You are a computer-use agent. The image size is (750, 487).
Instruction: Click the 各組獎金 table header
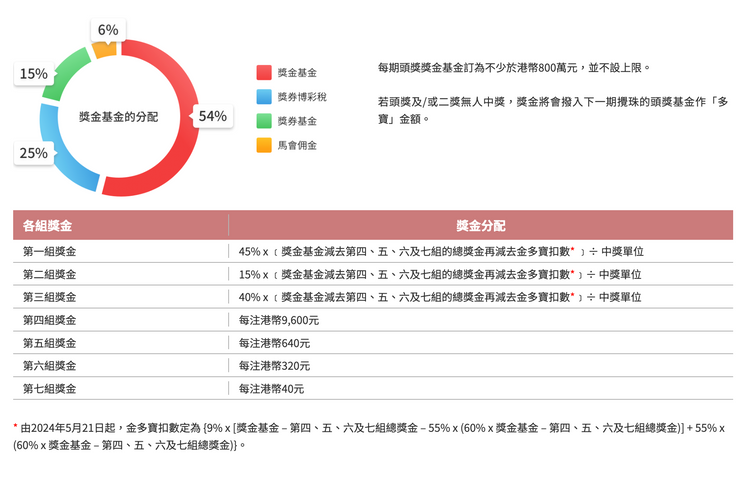[x=47, y=225]
